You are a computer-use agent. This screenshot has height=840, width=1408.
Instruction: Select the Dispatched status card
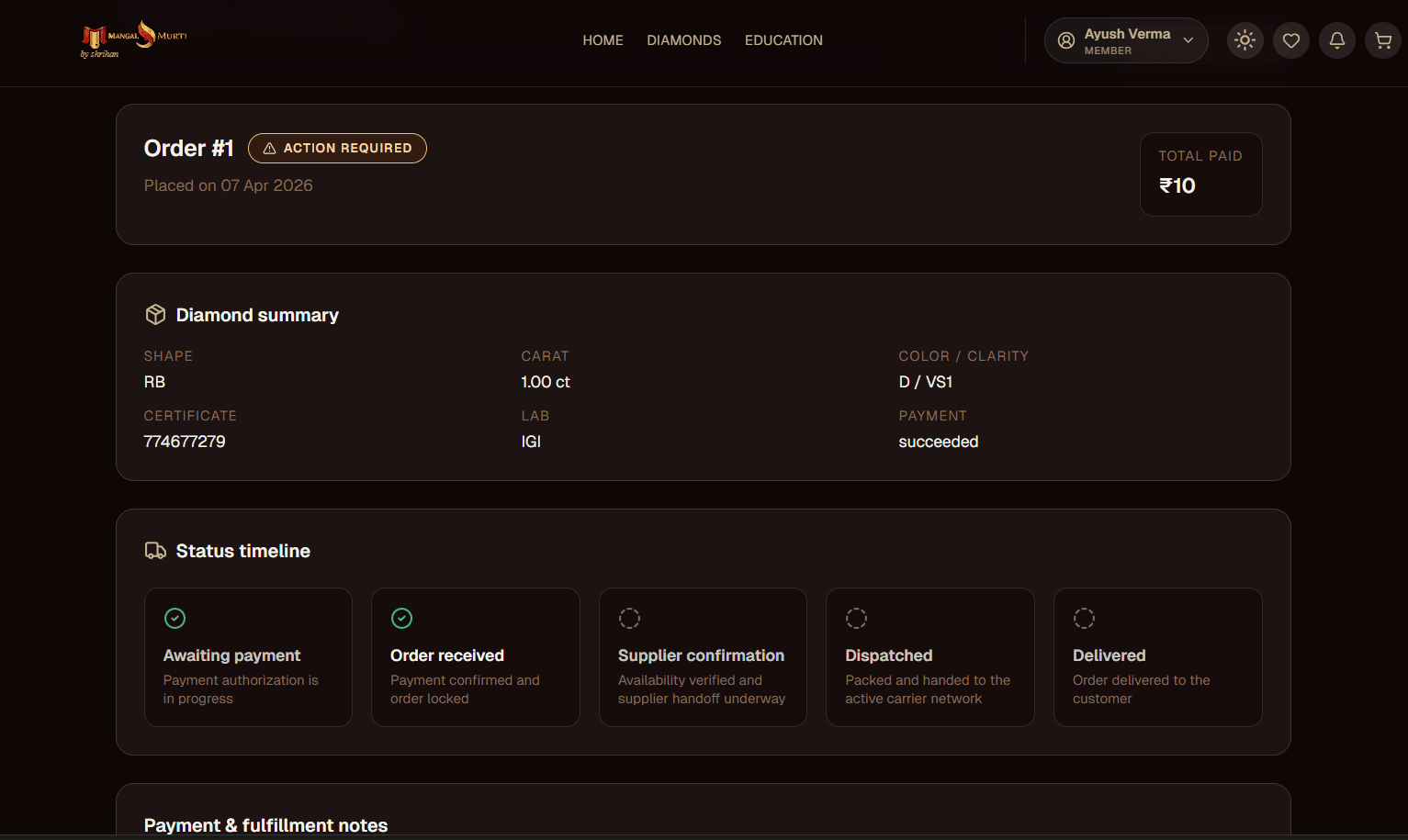pyautogui.click(x=929, y=657)
